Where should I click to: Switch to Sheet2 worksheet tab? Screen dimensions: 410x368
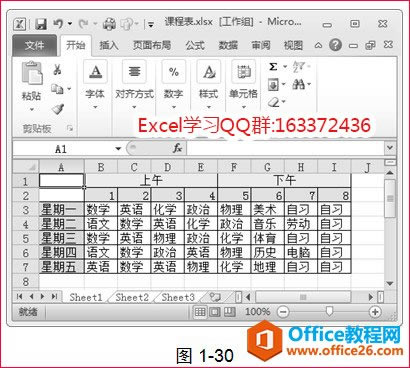click(x=132, y=297)
